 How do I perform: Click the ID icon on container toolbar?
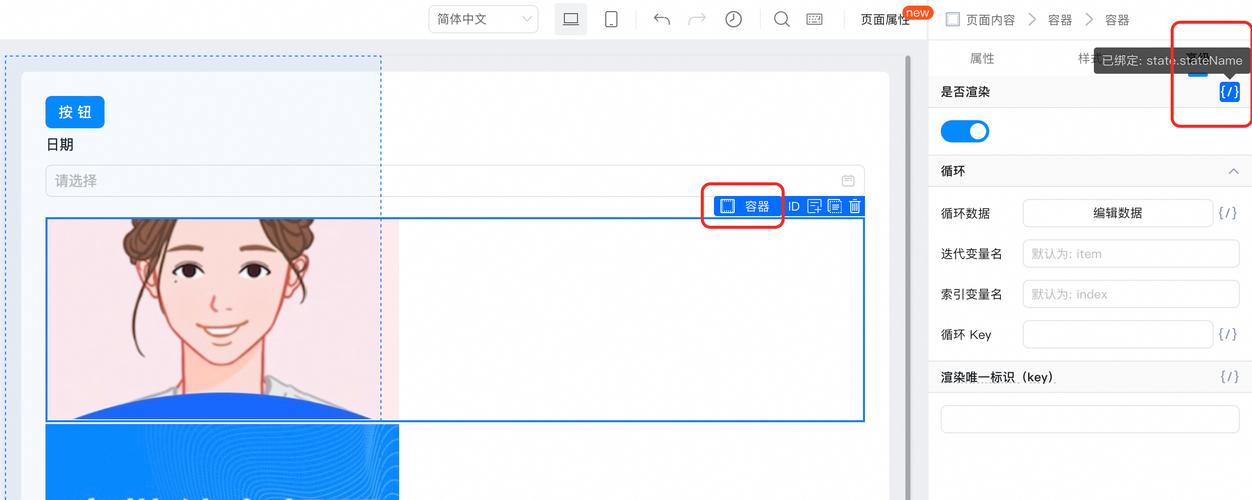point(794,206)
